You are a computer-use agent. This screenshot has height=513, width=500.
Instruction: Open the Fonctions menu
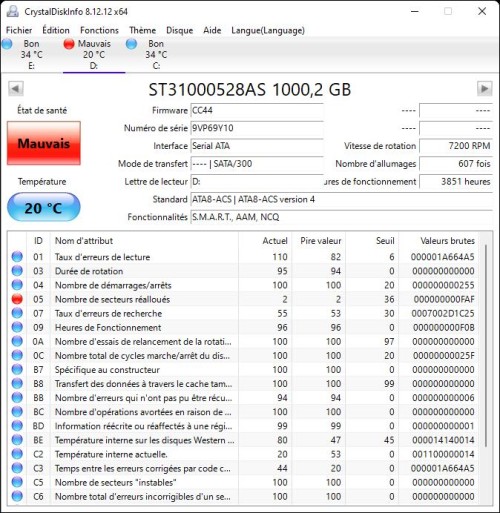click(x=99, y=30)
